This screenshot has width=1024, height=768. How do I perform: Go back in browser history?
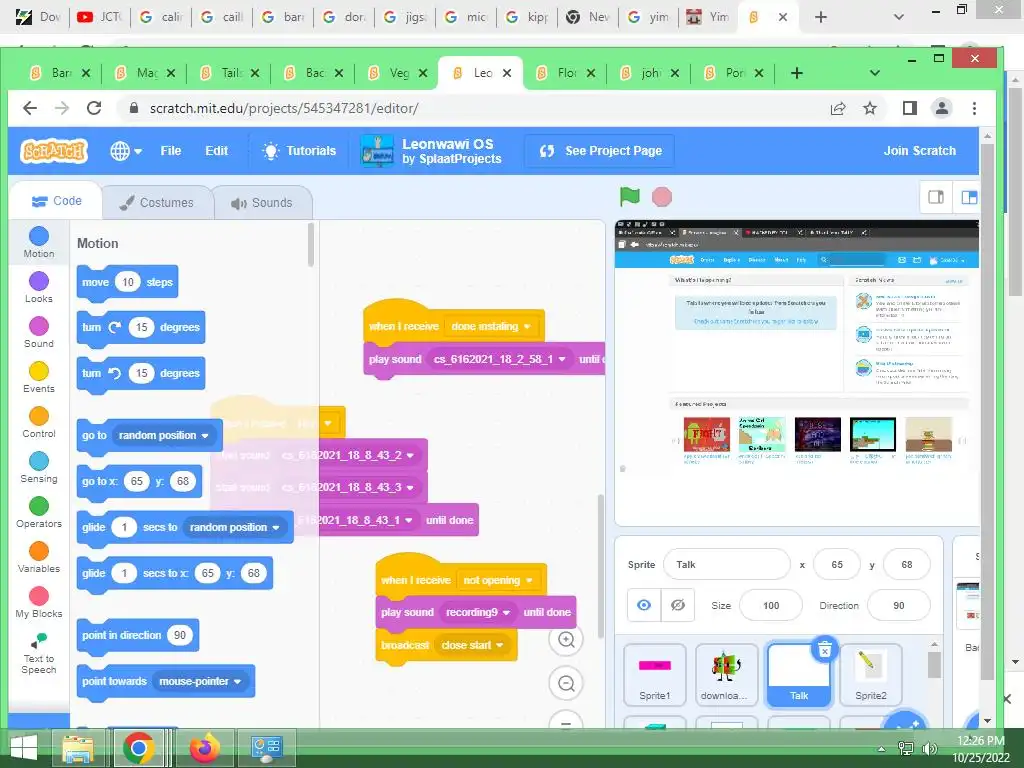click(30, 108)
